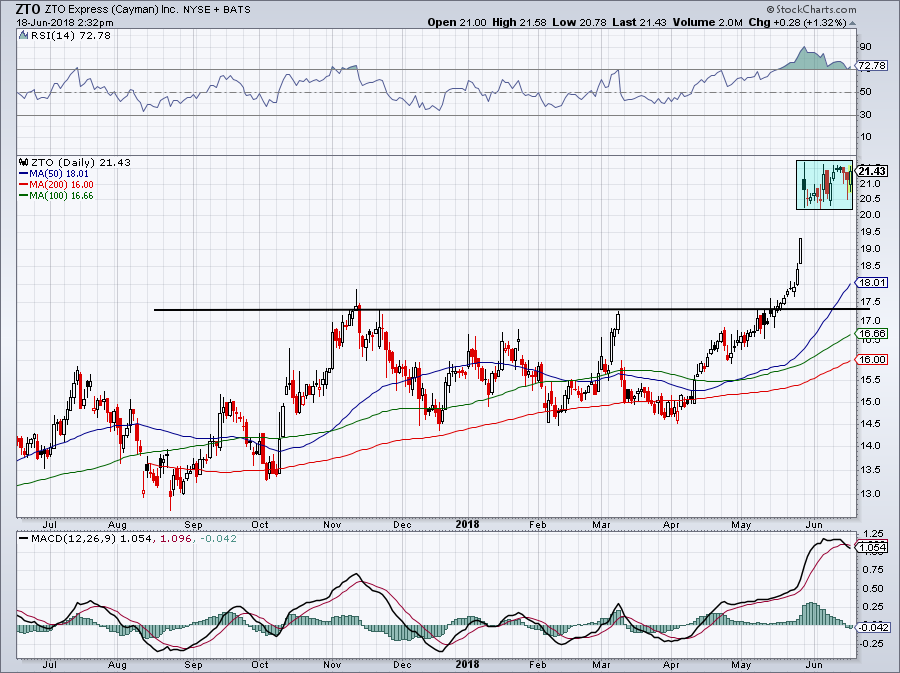
Task: Select the red MA(200) legend line marker
Action: pos(24,185)
